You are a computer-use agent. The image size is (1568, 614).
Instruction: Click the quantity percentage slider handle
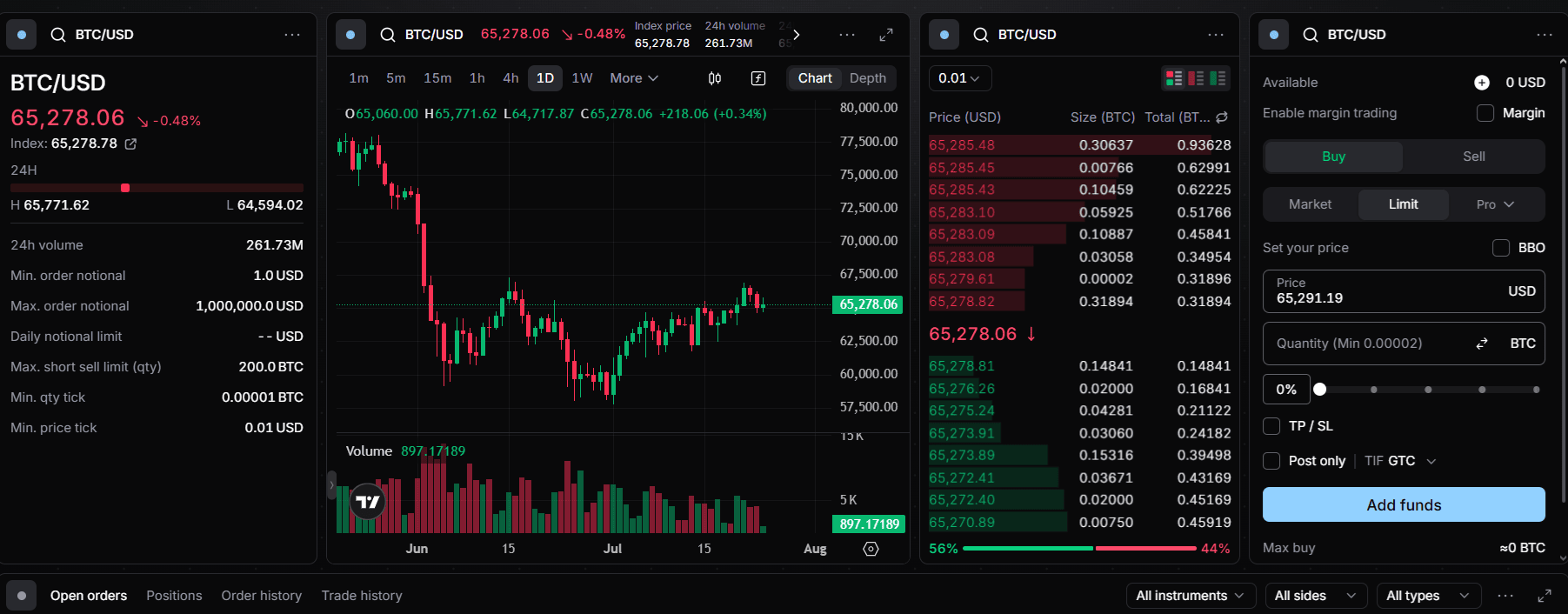[x=1320, y=390]
